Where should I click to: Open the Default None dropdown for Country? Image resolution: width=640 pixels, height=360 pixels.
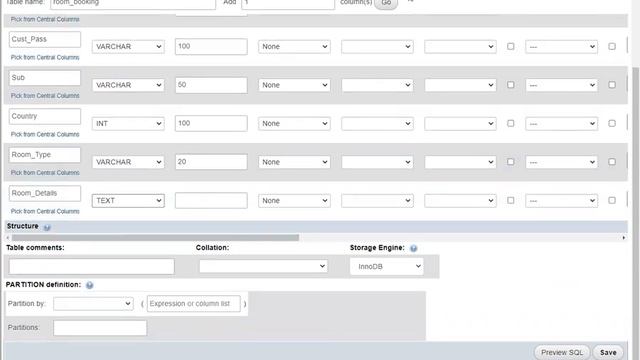[294, 123]
